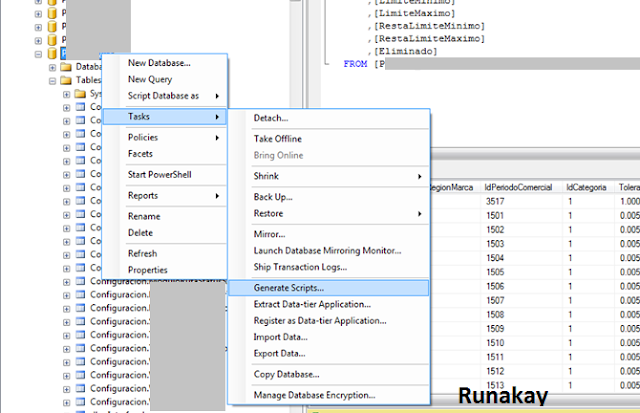Collapse the Tables folder node
Screen dimensions: 640x413
52,81
